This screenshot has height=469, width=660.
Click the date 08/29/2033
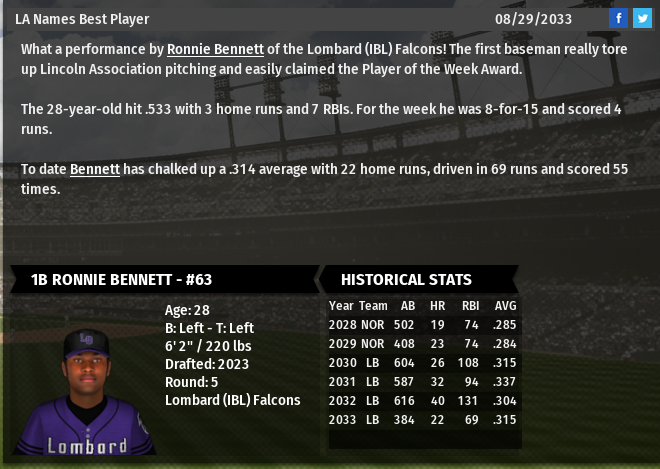pyautogui.click(x=533, y=19)
